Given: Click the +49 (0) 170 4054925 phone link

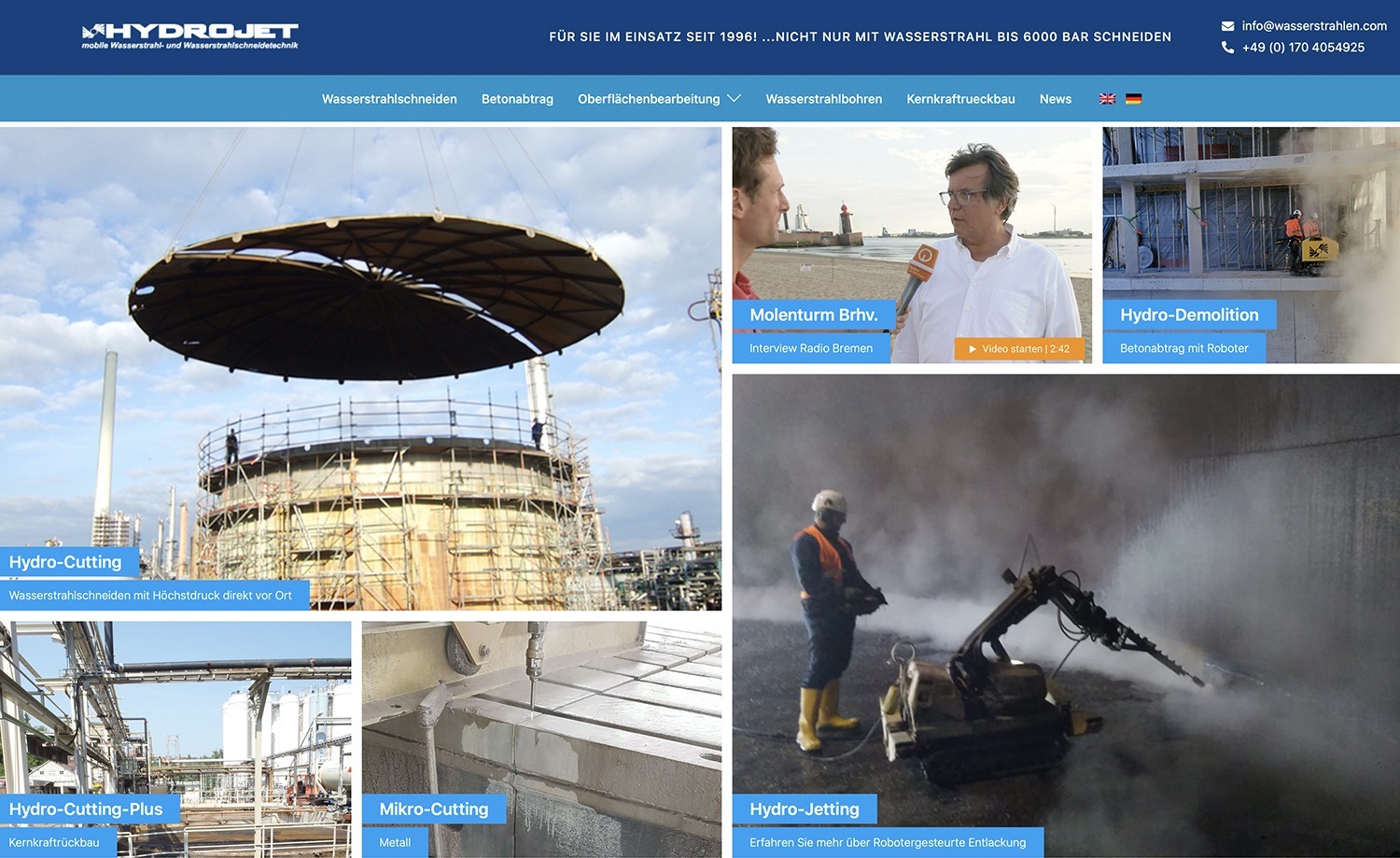Looking at the screenshot, I should tap(1302, 47).
